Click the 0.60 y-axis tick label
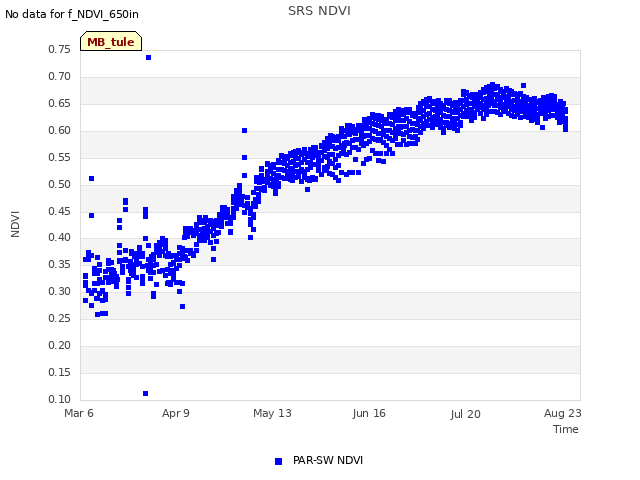The width and height of the screenshot is (640, 480). point(60,130)
